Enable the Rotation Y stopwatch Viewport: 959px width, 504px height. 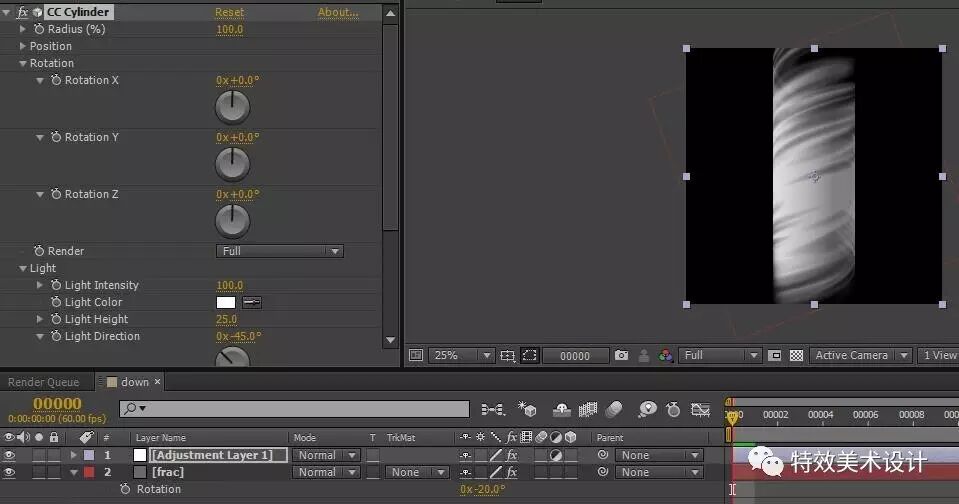(x=56, y=137)
